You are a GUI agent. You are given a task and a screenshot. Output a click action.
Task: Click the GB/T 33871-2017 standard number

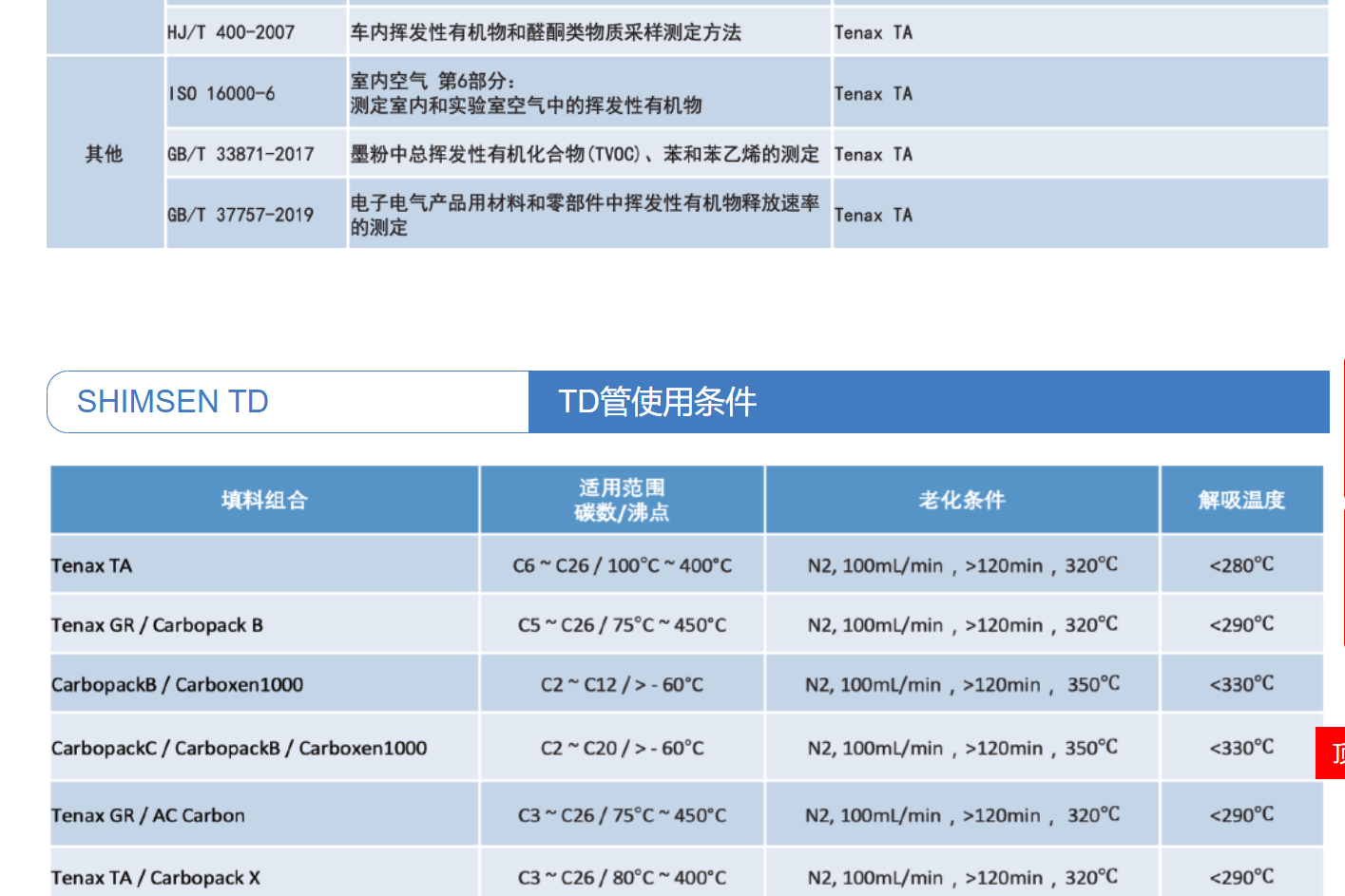click(240, 154)
